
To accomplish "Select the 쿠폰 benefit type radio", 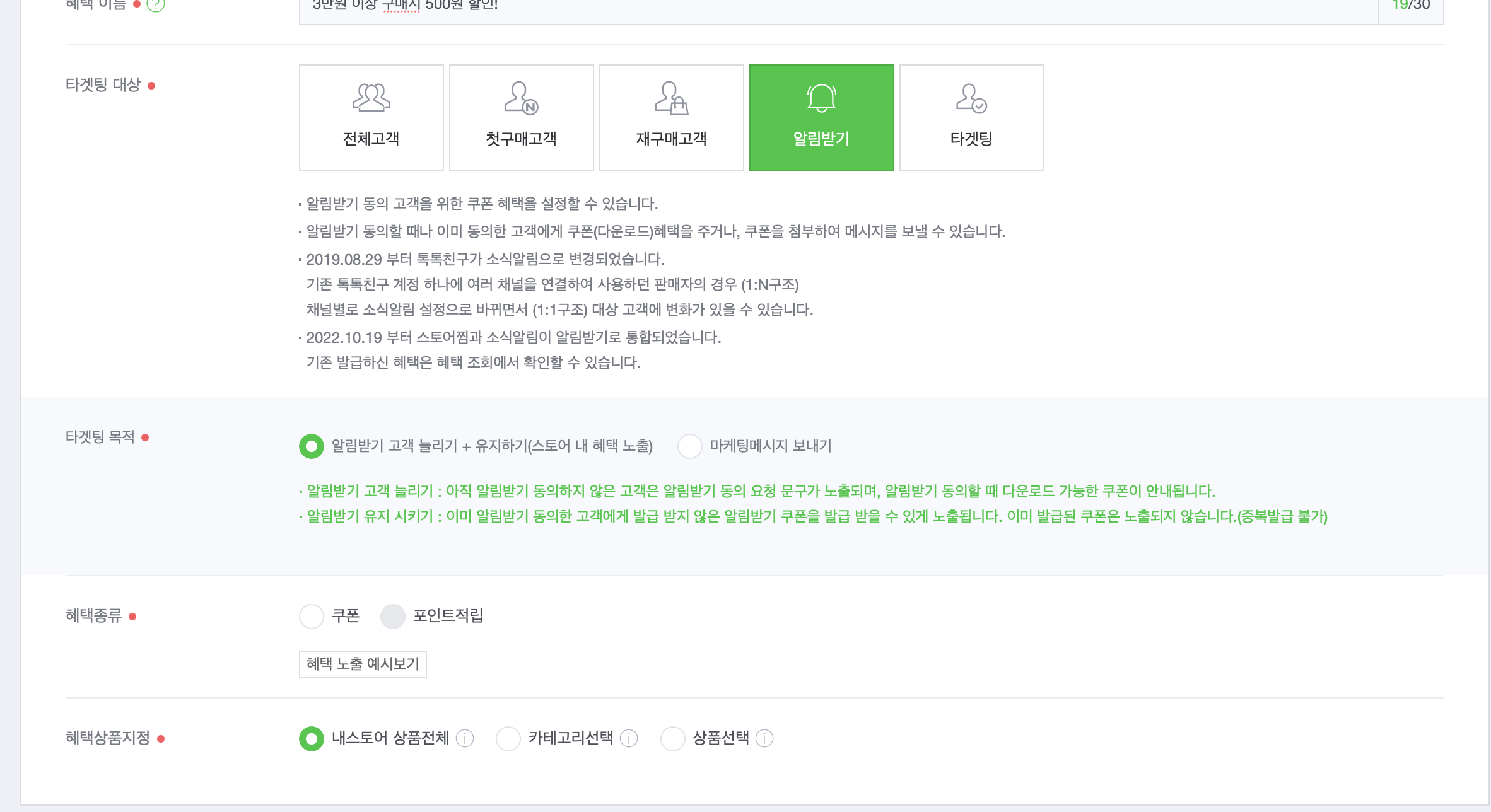I will pyautogui.click(x=311, y=616).
